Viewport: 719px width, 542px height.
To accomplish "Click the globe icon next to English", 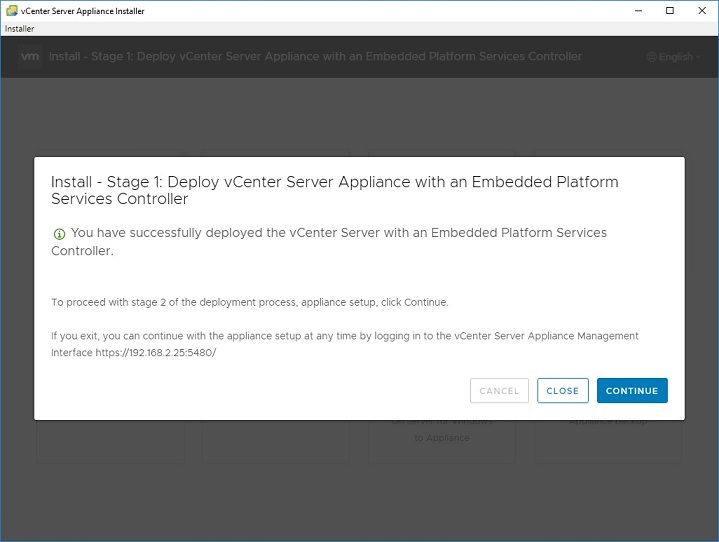I will (x=651, y=57).
